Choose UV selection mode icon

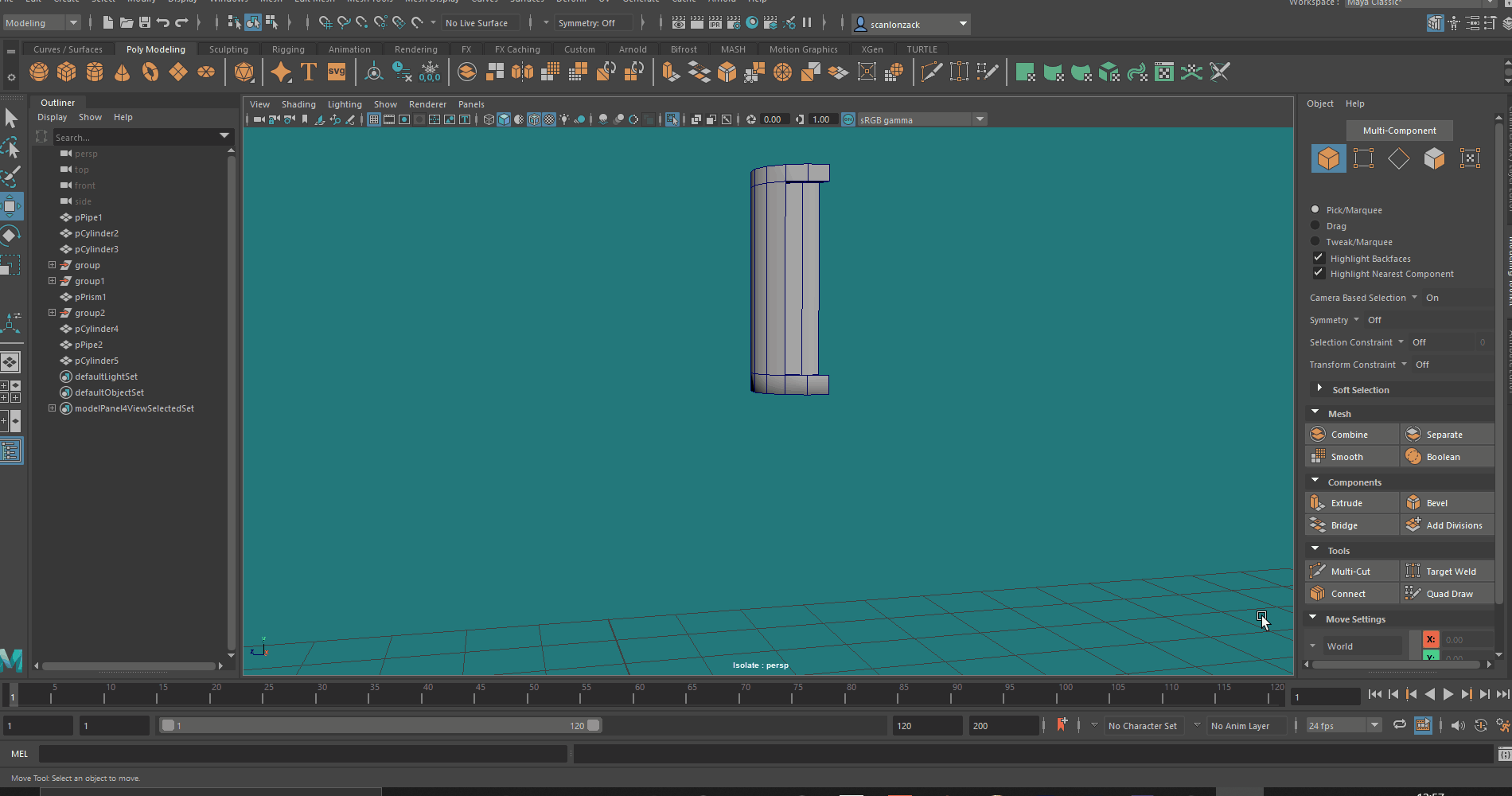click(1470, 158)
